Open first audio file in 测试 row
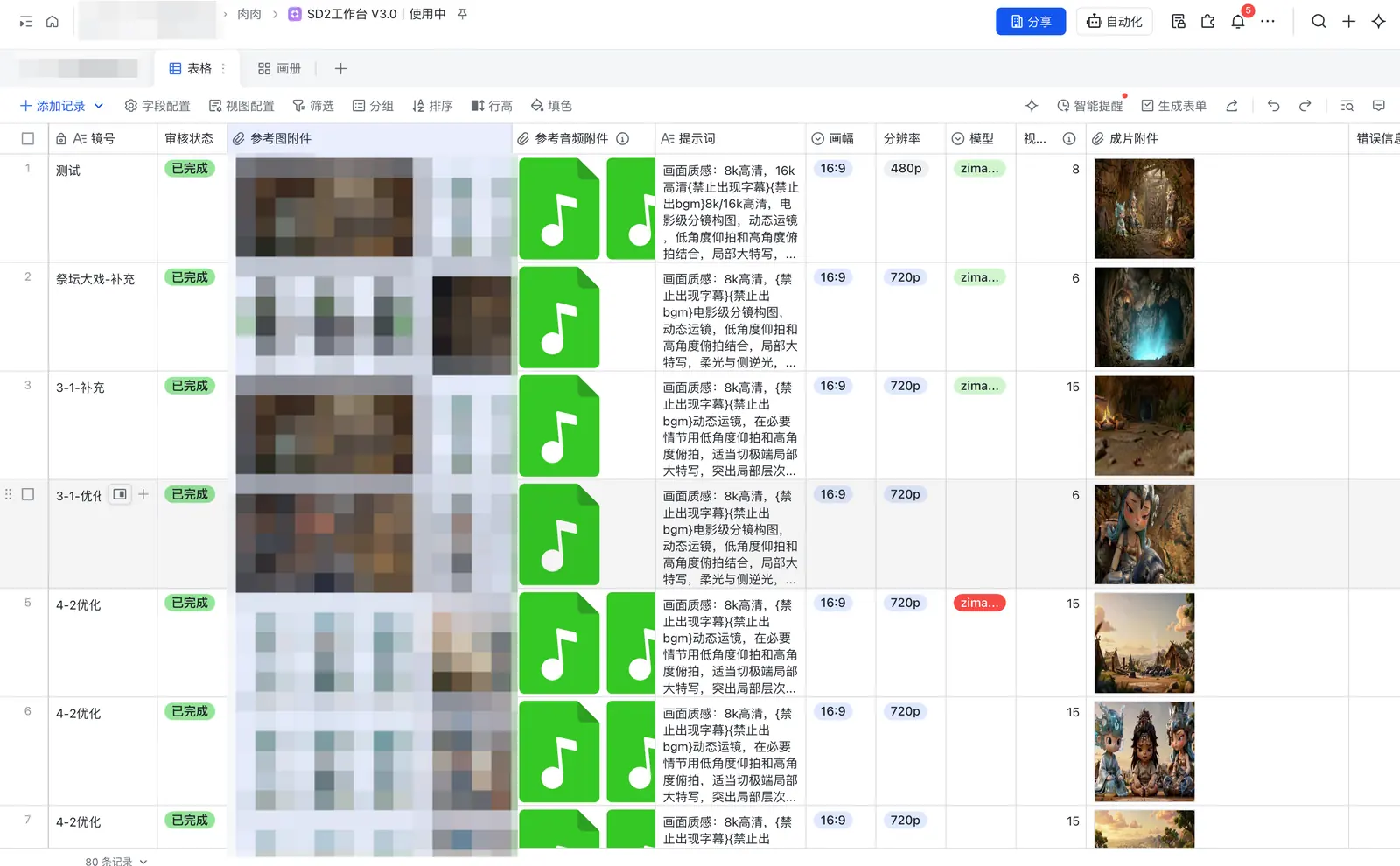The image size is (1400, 866). 559,209
